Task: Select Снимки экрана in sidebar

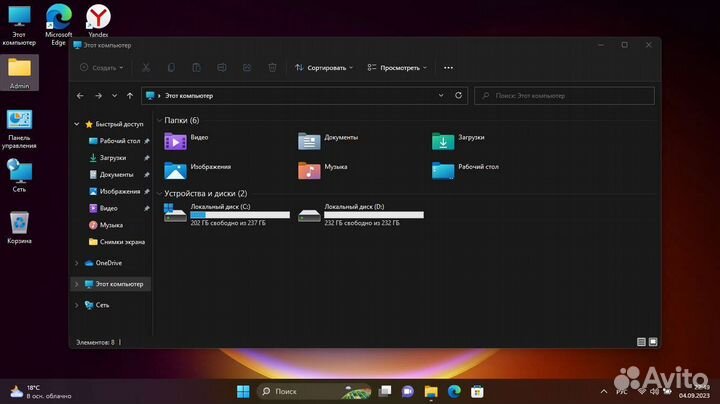Action: 117,241
